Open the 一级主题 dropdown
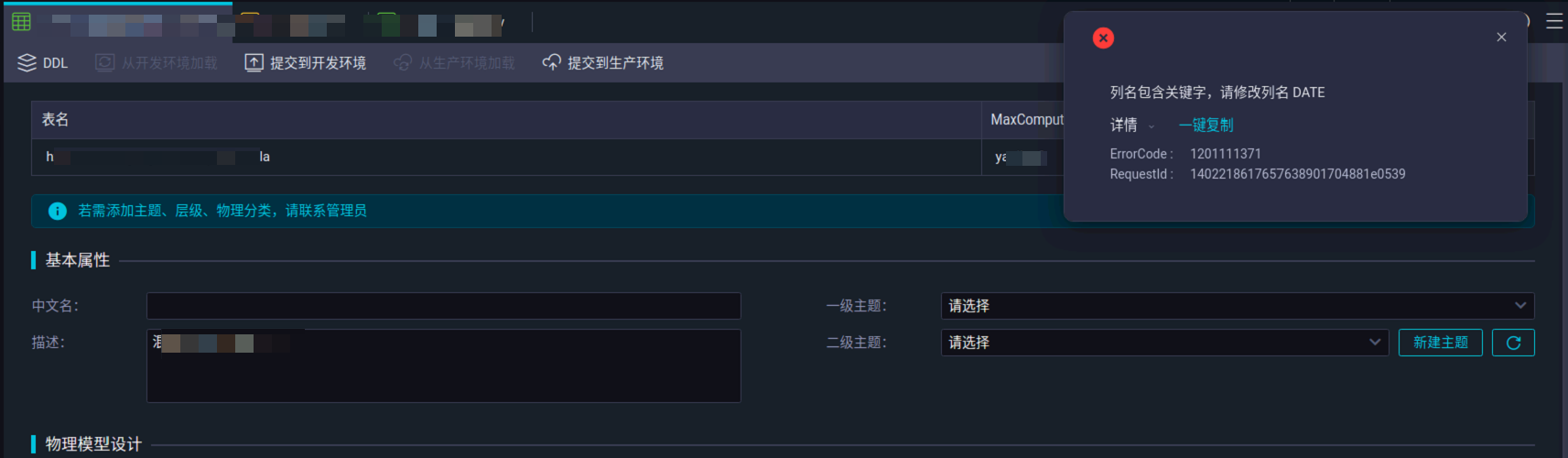This screenshot has width=1568, height=458. (1237, 306)
